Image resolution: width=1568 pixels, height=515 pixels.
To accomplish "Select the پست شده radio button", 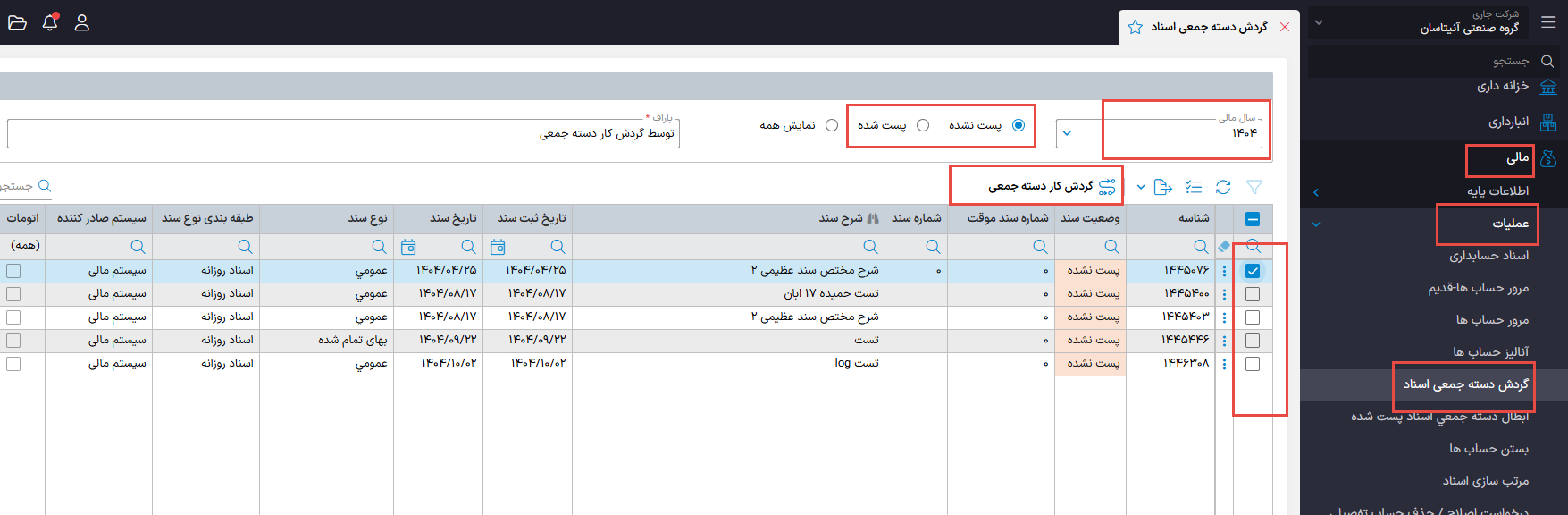I will 923,125.
